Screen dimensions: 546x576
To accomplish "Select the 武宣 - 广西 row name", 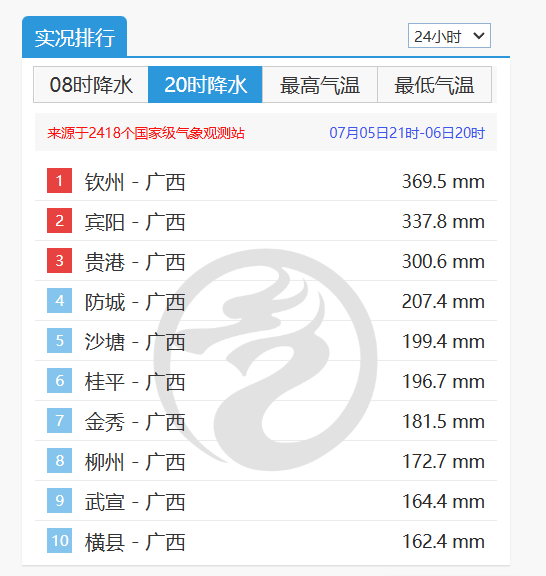I will pos(135,502).
